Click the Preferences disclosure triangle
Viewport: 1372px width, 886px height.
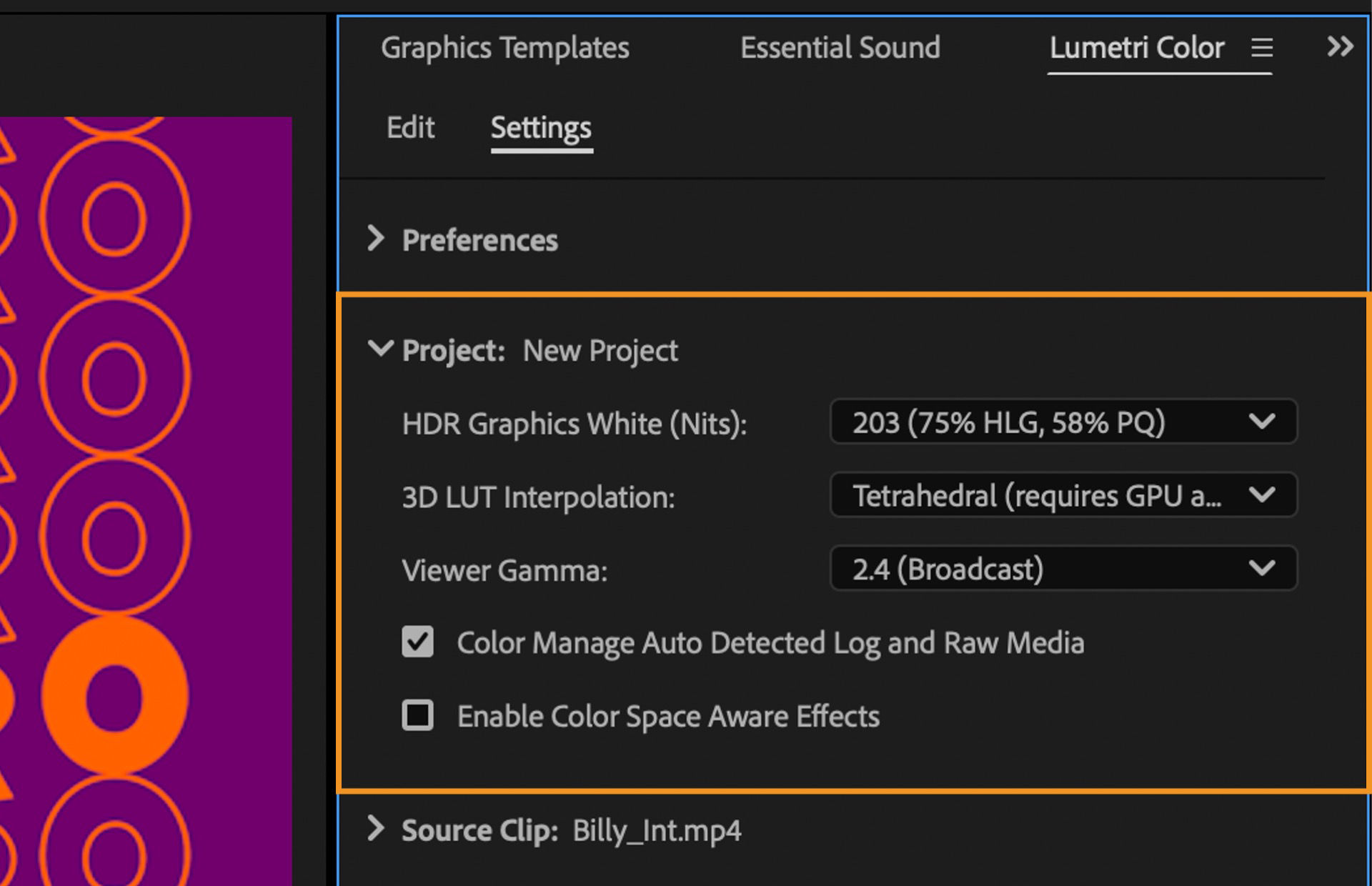click(x=377, y=239)
